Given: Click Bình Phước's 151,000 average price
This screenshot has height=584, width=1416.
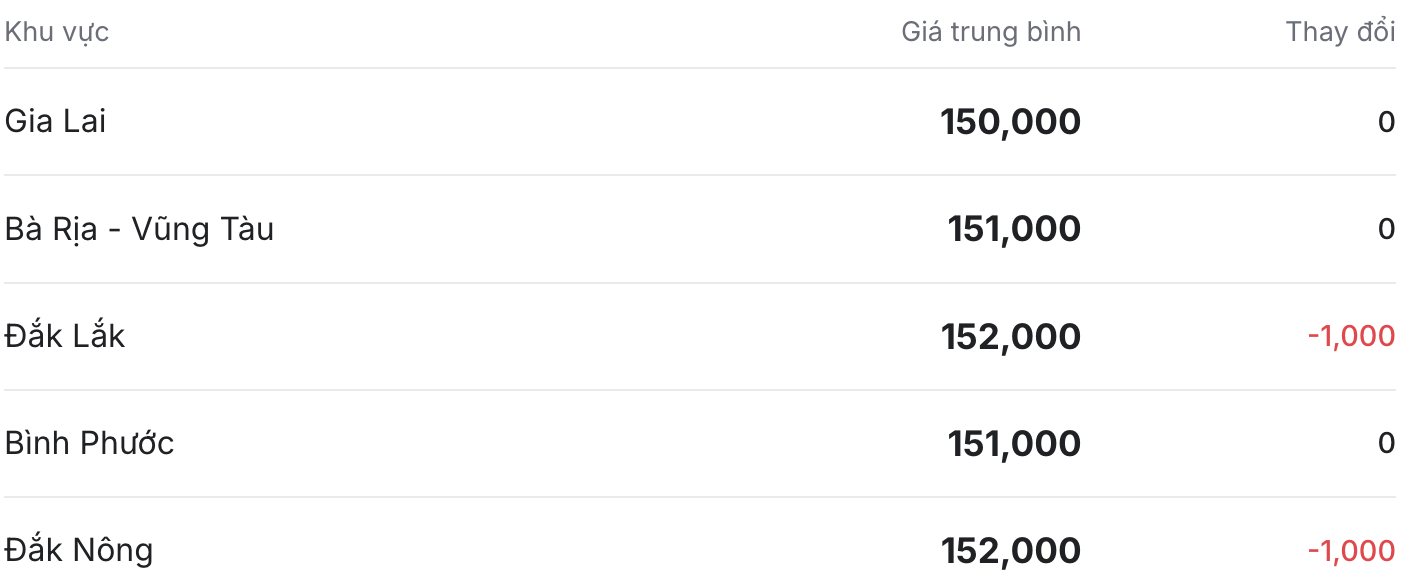Looking at the screenshot, I should coord(1014,444).
